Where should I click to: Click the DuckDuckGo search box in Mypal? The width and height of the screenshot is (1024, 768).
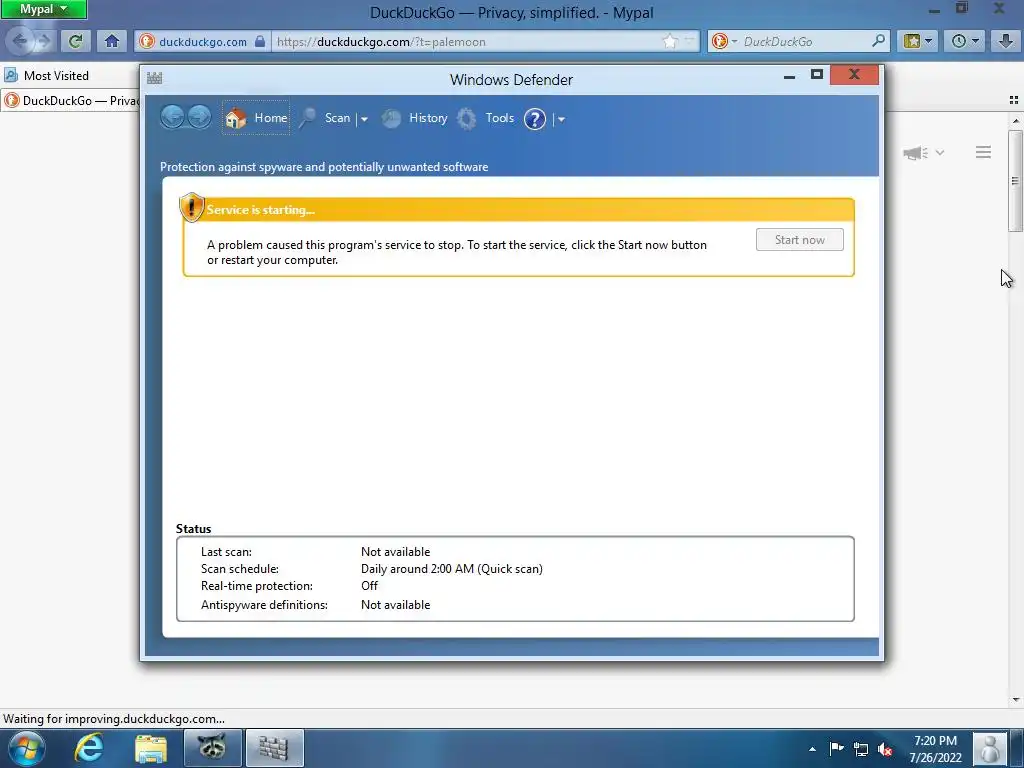coord(805,42)
